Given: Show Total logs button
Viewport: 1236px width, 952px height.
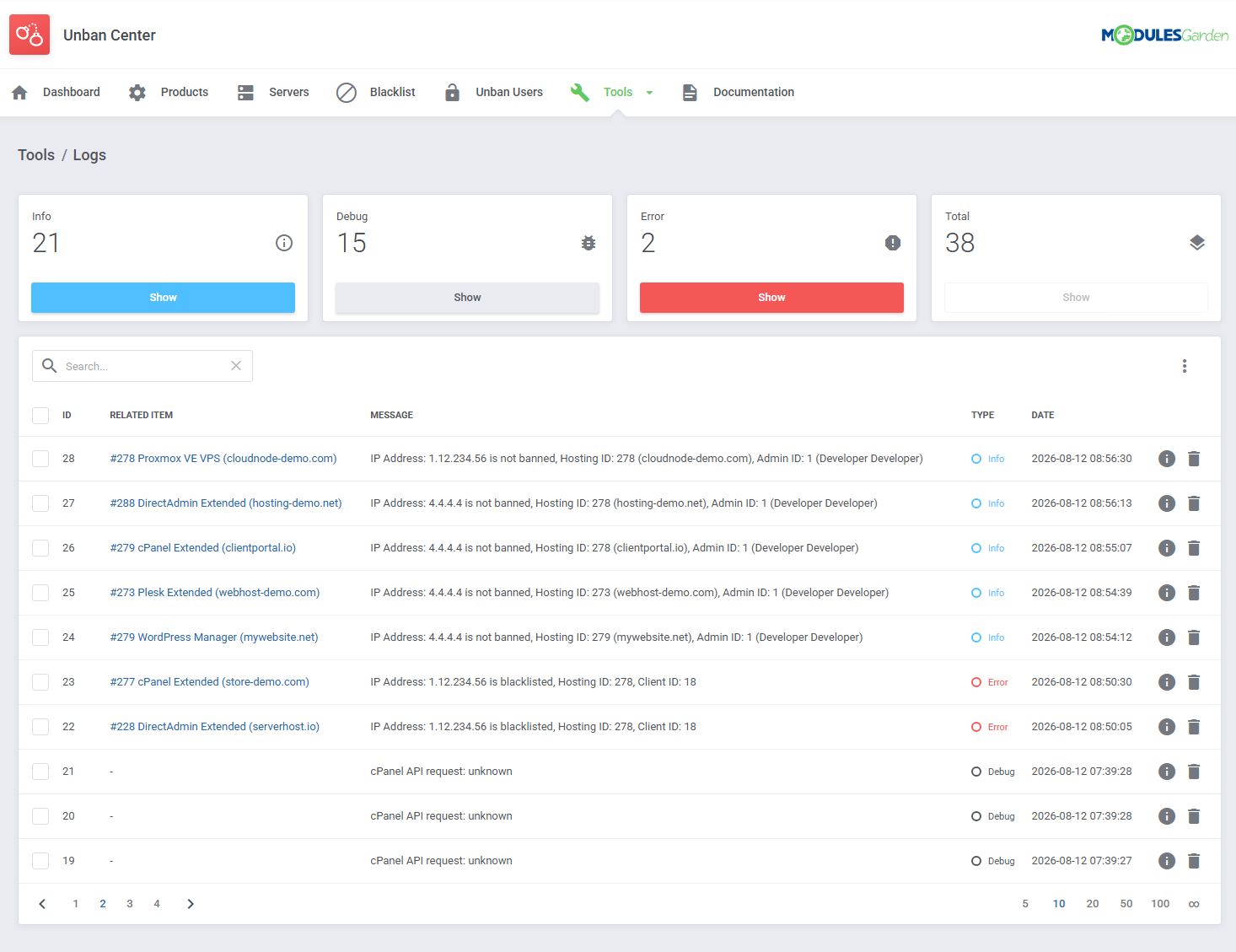Looking at the screenshot, I should (1076, 298).
